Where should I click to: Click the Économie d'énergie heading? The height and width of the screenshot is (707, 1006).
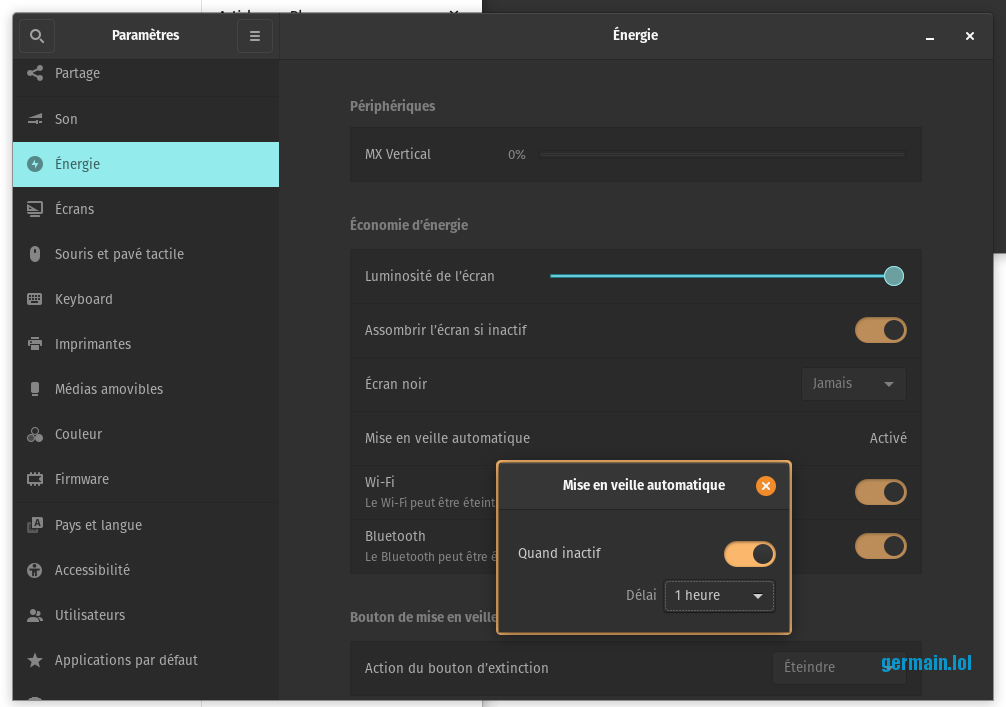point(409,225)
